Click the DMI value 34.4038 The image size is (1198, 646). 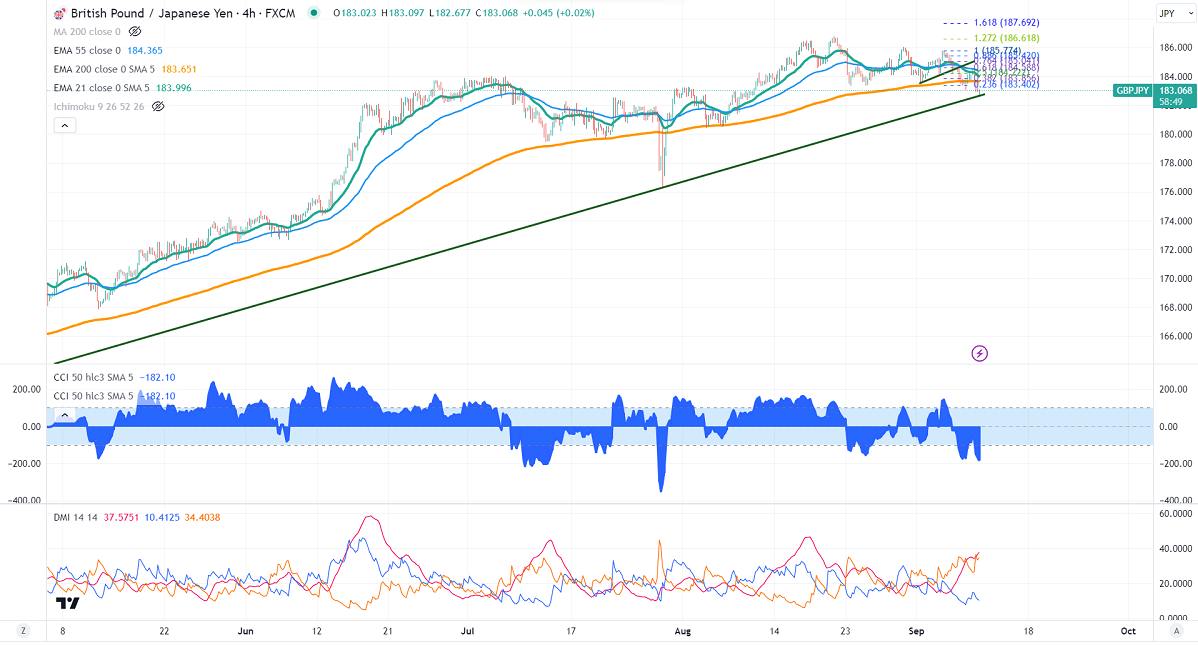pyautogui.click(x=202, y=518)
